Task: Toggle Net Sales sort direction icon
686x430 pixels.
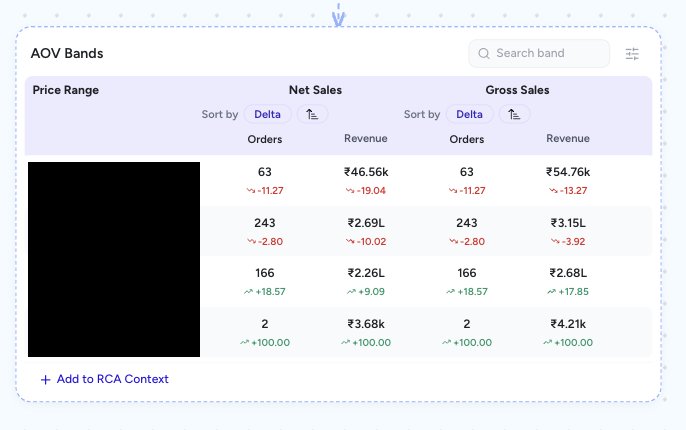Action: [x=312, y=115]
